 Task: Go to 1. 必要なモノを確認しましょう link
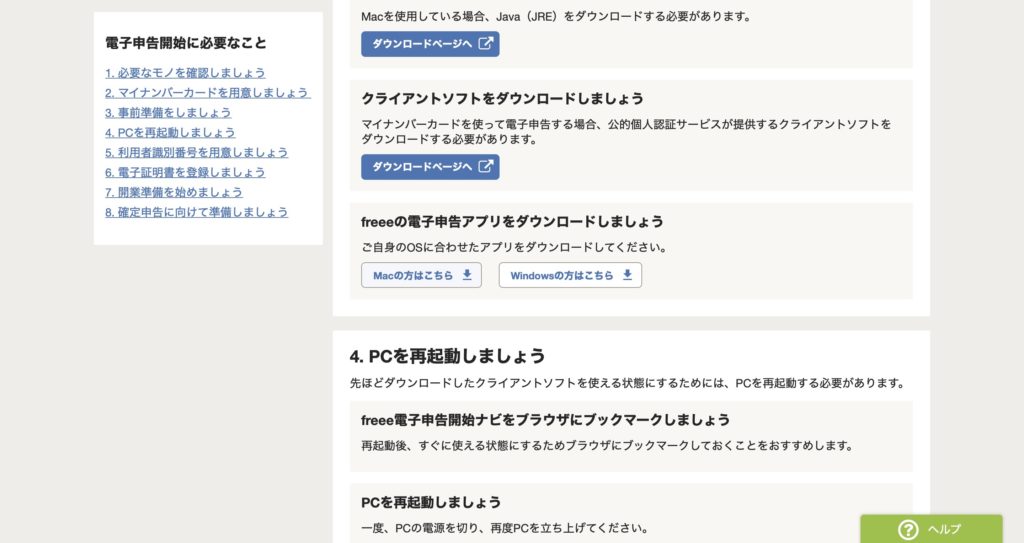185,73
